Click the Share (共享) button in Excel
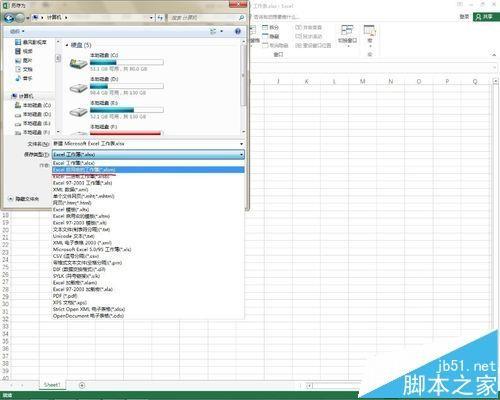Screen dimensions: 500x400 pos(485,17)
